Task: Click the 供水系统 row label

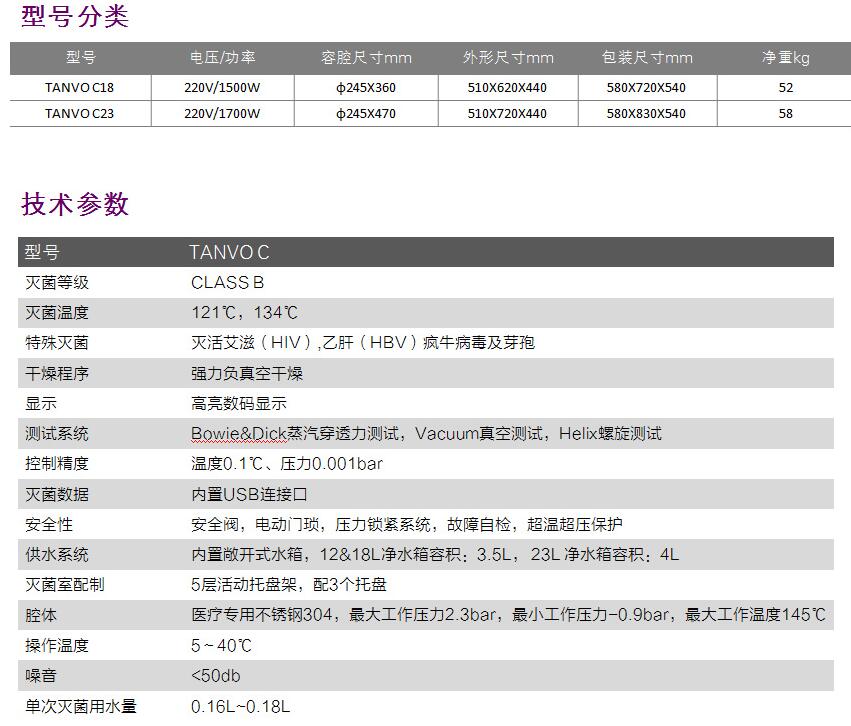Action: pyautogui.click(x=57, y=555)
